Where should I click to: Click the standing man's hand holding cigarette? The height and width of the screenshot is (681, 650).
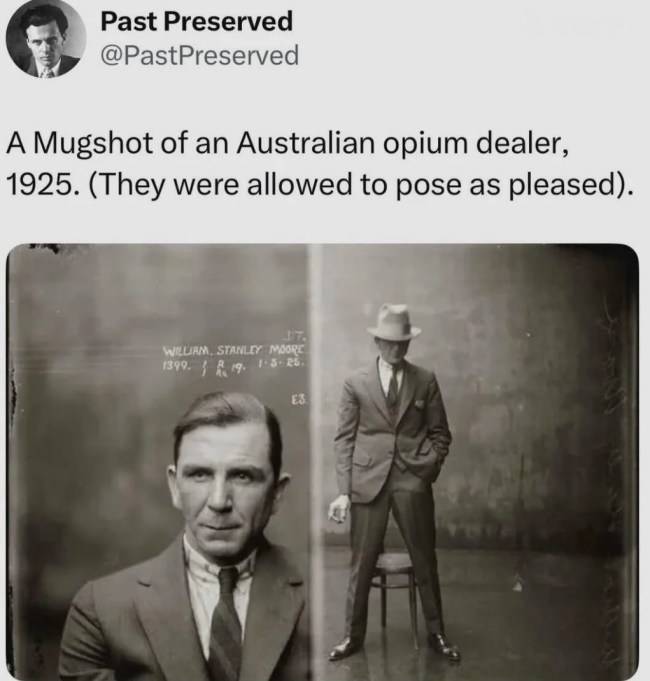tap(339, 509)
